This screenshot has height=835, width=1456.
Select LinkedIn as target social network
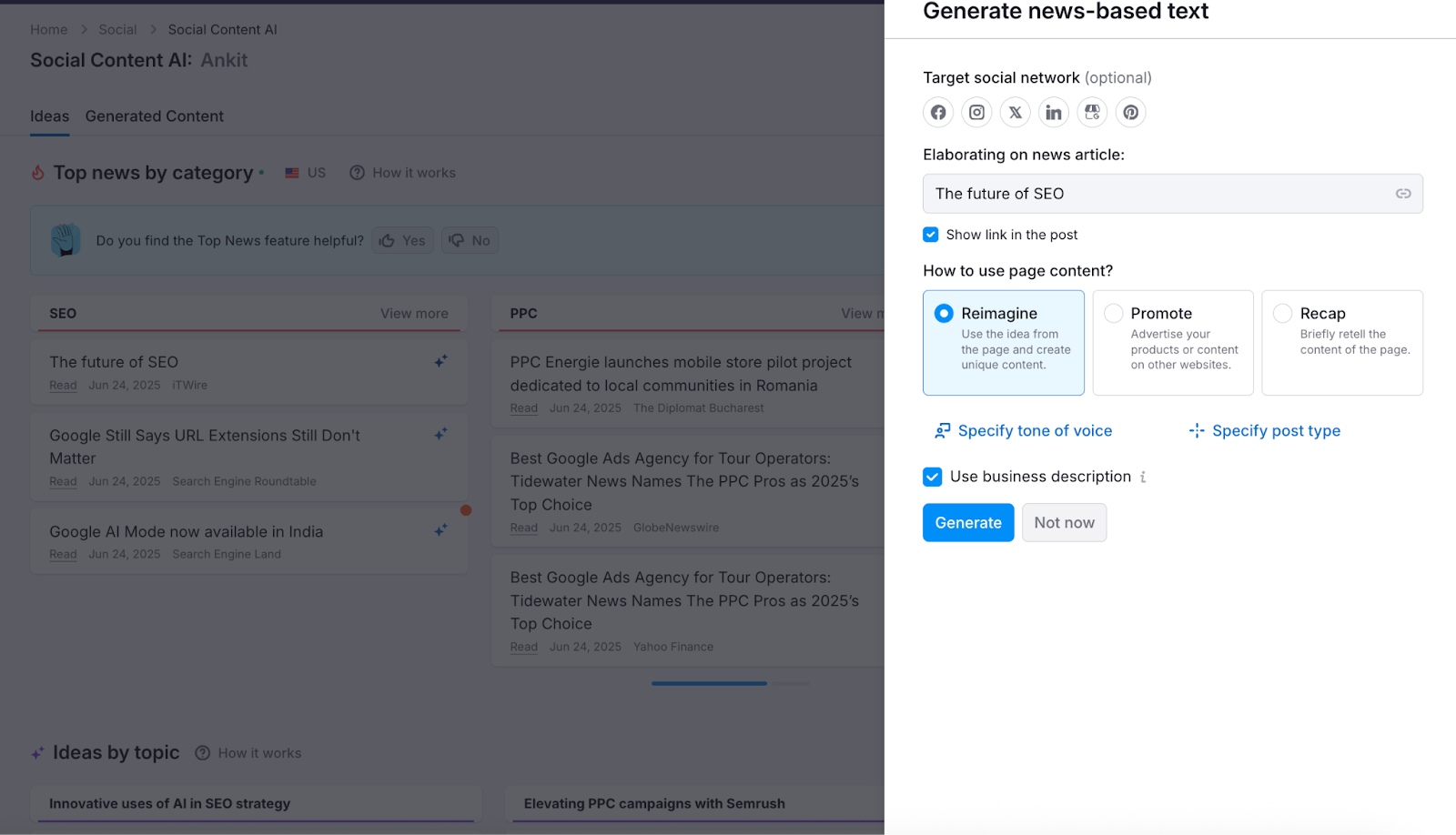pyautogui.click(x=1054, y=113)
